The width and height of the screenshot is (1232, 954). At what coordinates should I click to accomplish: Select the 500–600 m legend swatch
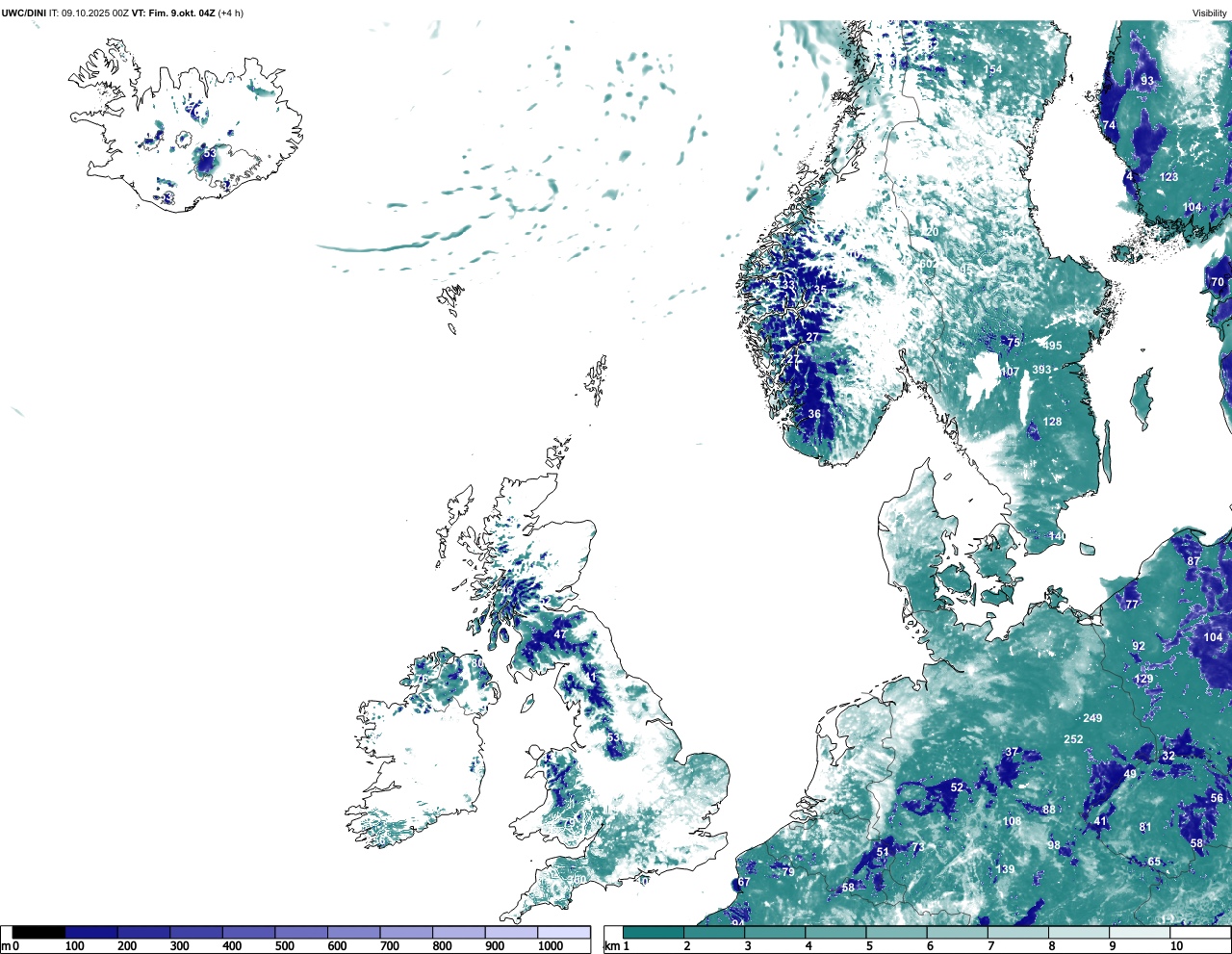pos(301,932)
